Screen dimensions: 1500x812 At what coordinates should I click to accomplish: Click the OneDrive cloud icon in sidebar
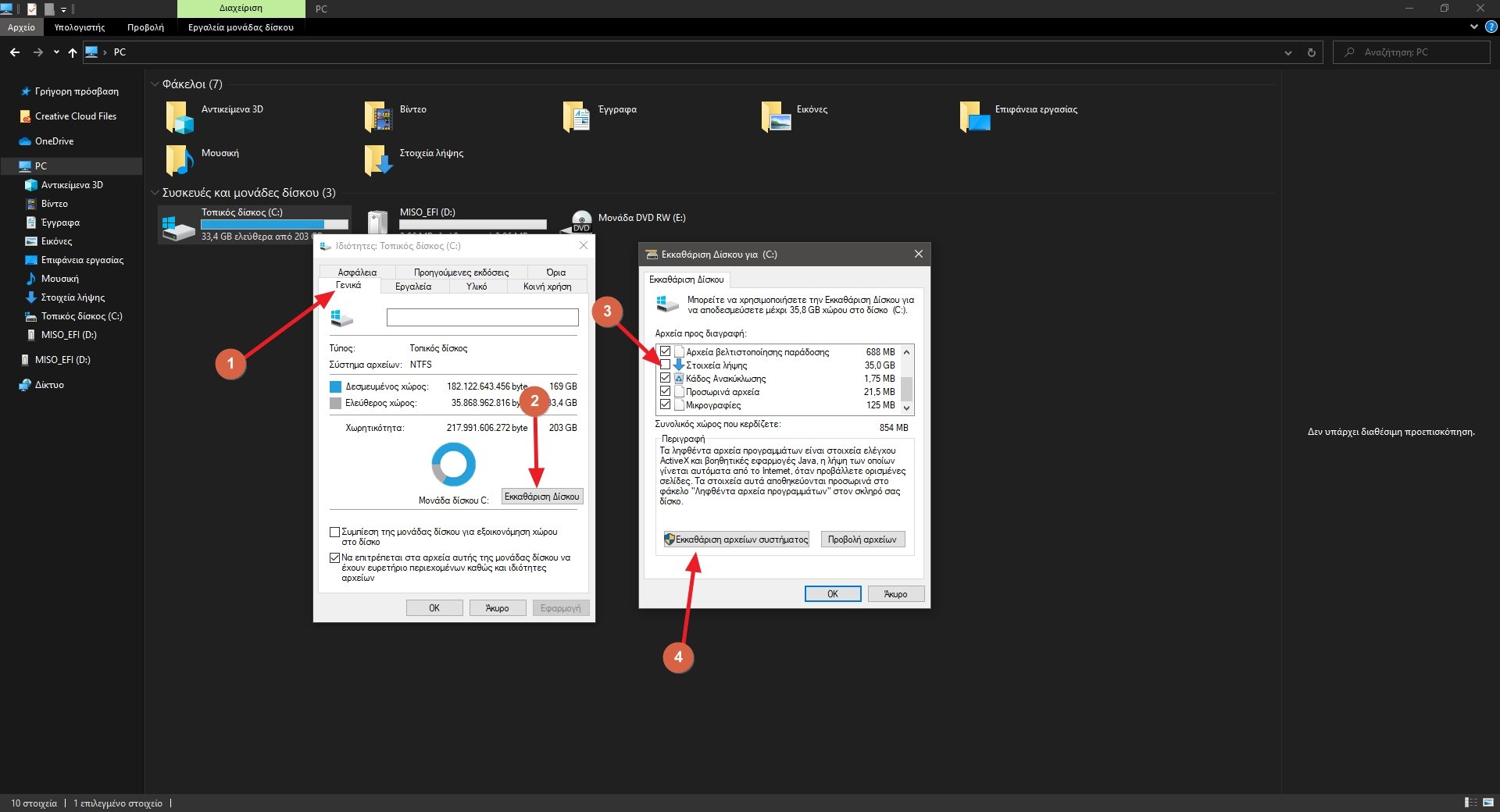point(25,141)
